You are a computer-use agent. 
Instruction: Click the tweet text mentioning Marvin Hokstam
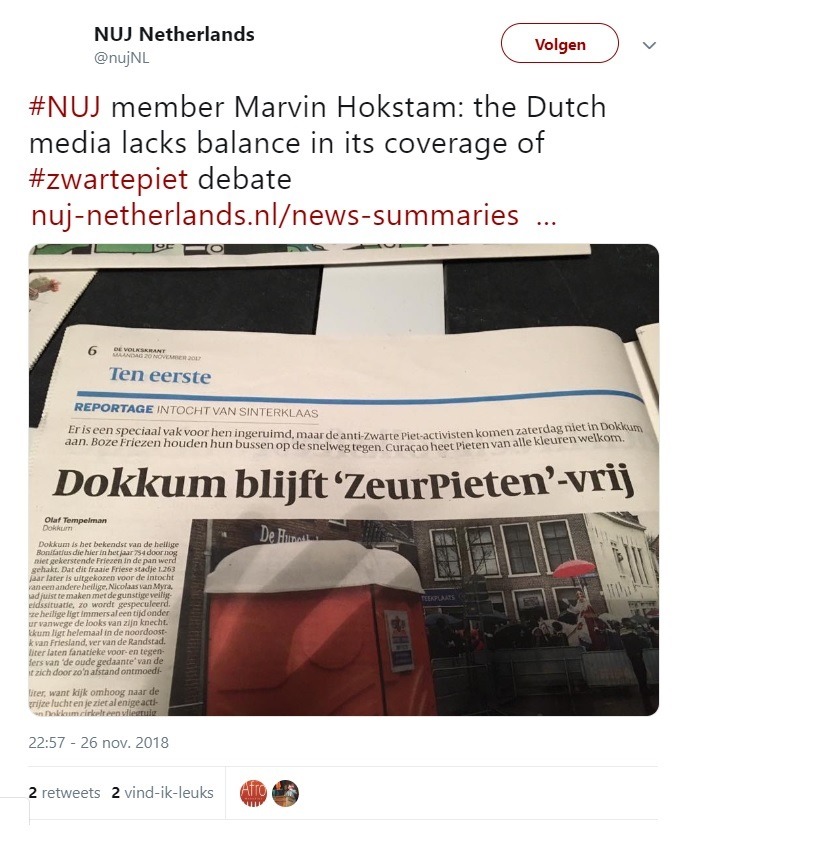tap(318, 143)
